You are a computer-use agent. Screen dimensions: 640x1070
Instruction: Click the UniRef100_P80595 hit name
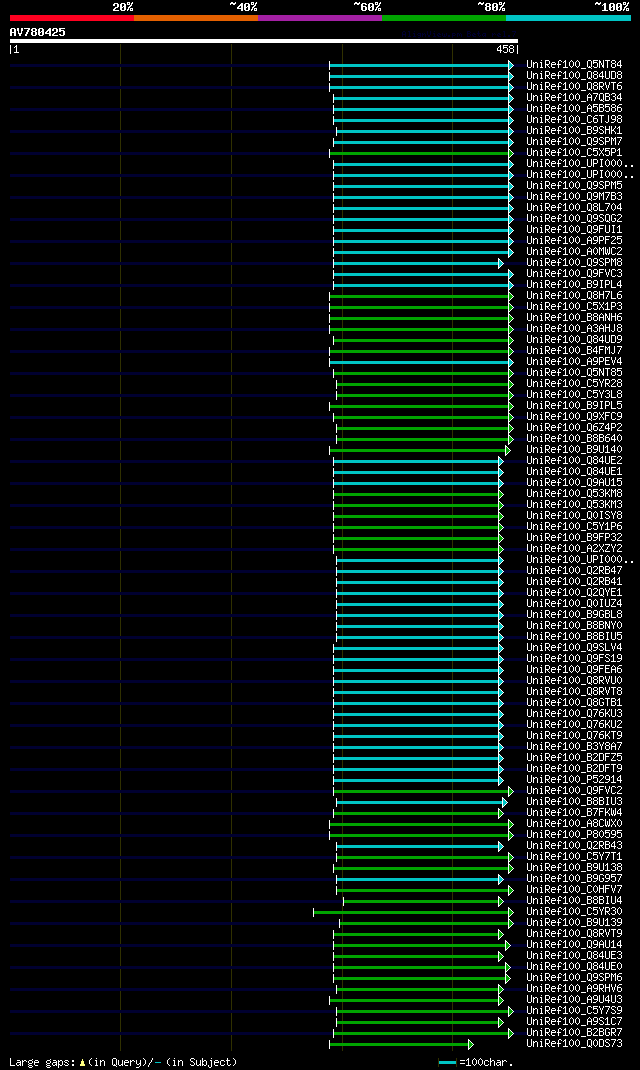574,835
